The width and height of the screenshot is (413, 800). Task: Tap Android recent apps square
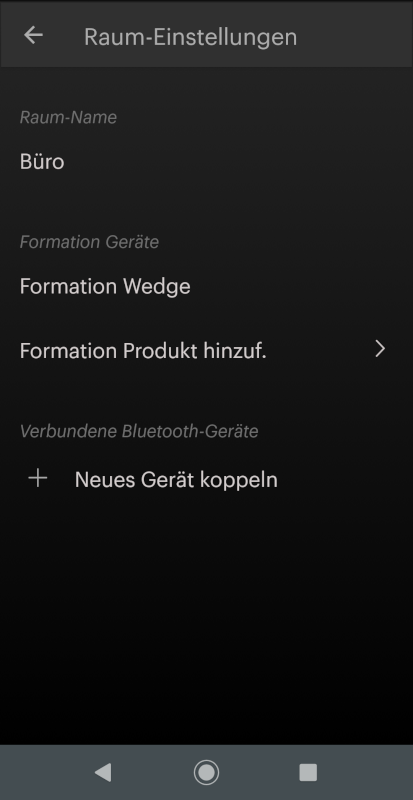308,772
